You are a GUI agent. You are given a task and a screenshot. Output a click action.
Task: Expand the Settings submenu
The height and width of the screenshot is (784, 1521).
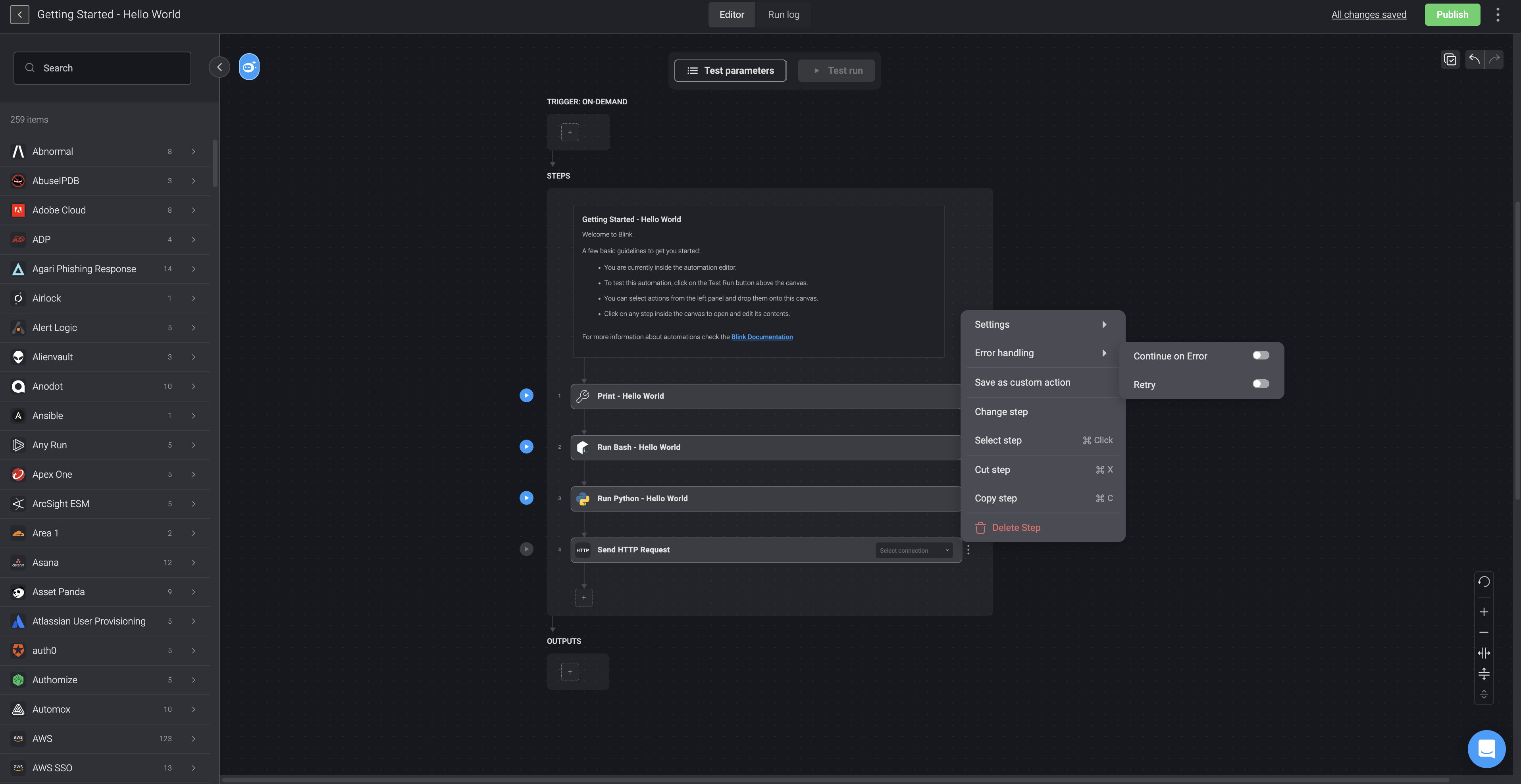pyautogui.click(x=1042, y=325)
